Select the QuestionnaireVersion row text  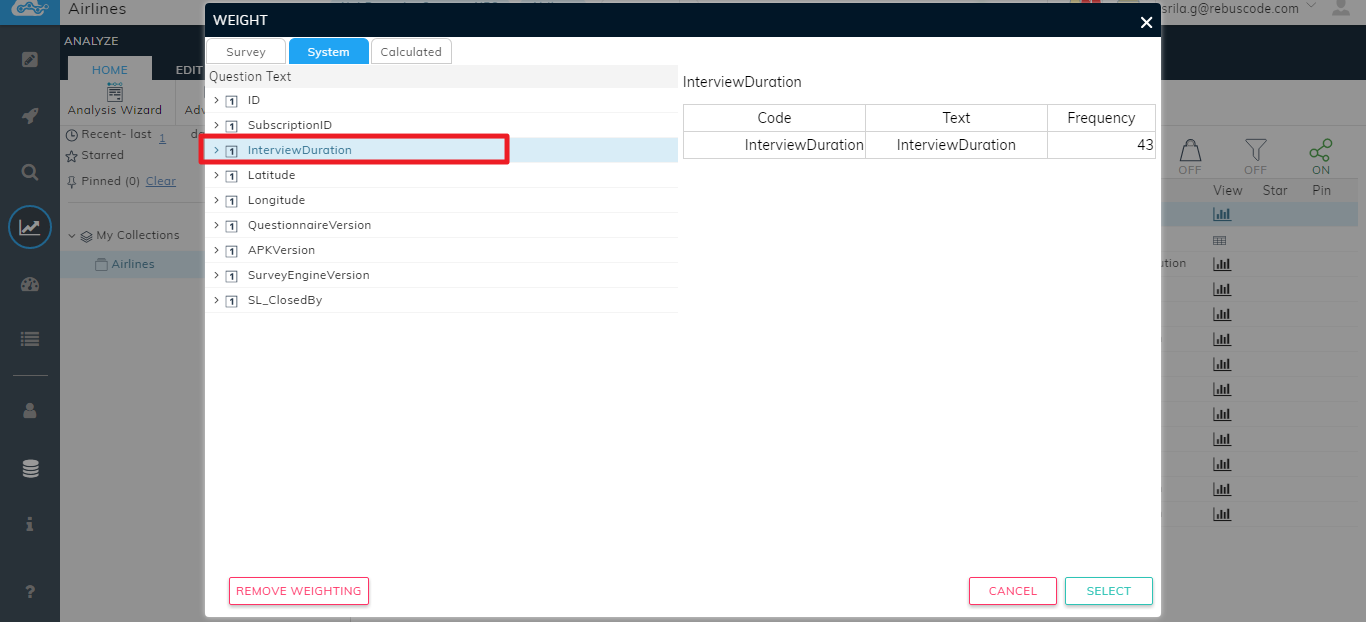pyautogui.click(x=309, y=225)
